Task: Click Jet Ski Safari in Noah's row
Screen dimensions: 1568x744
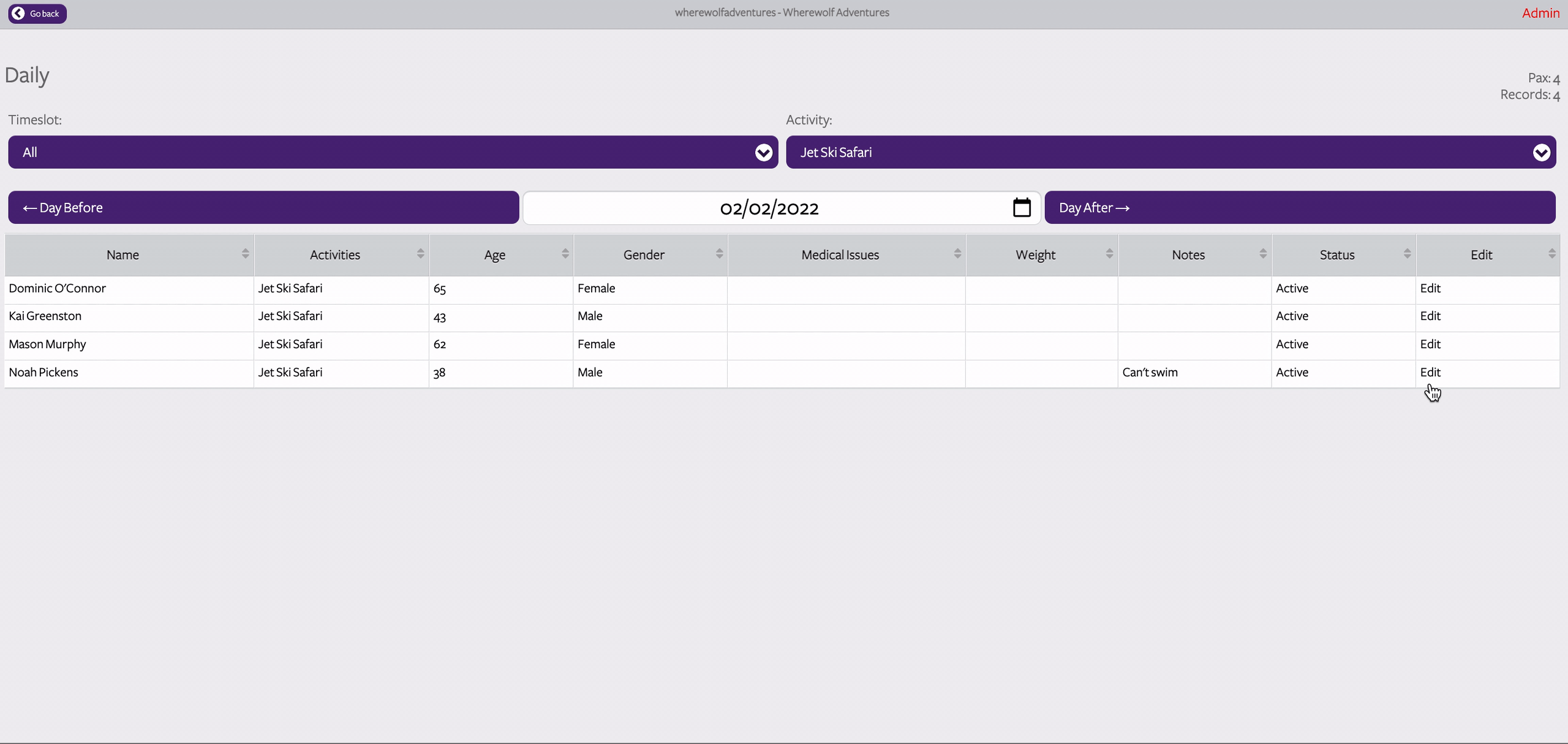Action: [x=290, y=372]
